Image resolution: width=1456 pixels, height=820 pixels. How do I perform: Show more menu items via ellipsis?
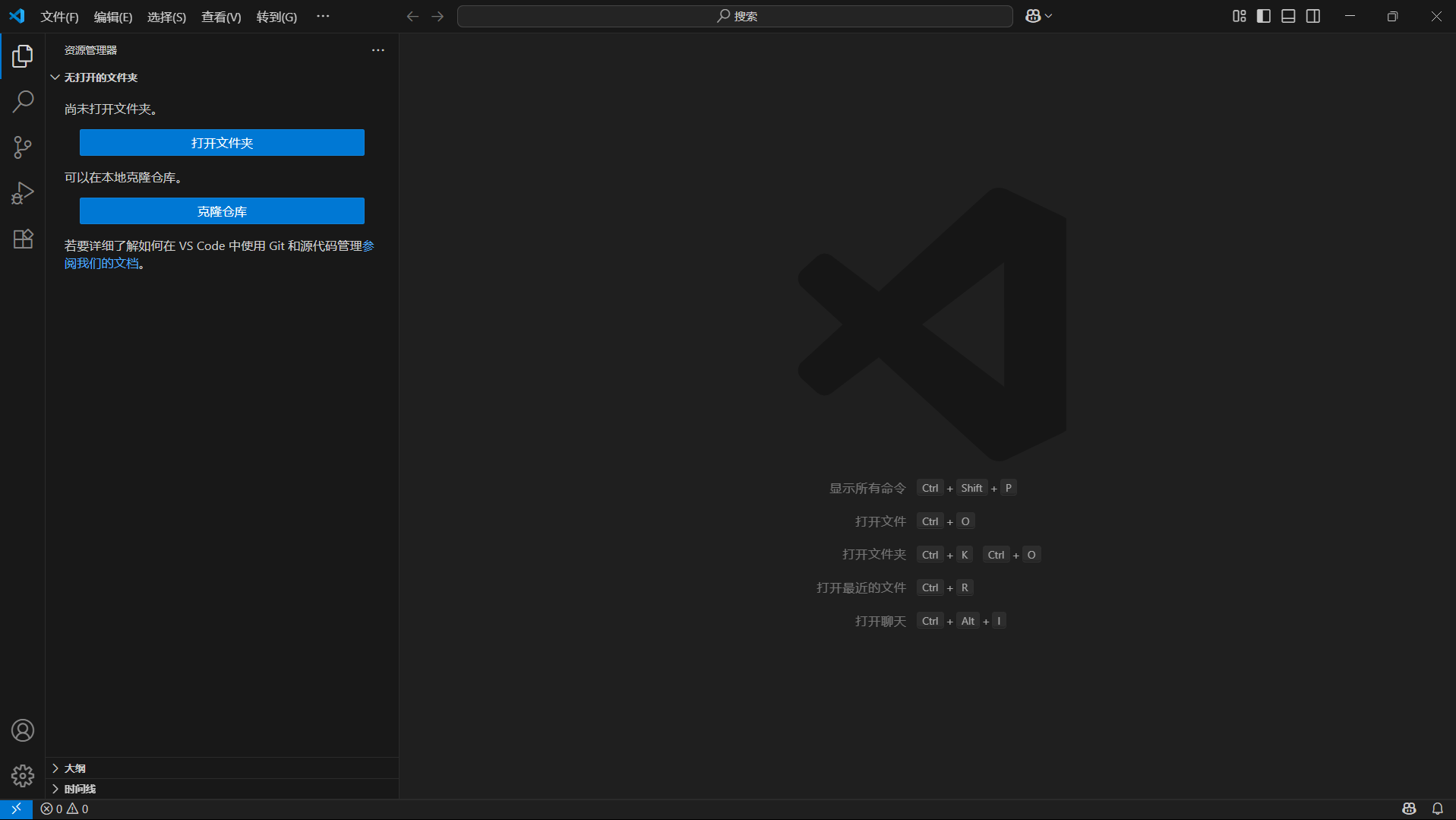(x=323, y=16)
